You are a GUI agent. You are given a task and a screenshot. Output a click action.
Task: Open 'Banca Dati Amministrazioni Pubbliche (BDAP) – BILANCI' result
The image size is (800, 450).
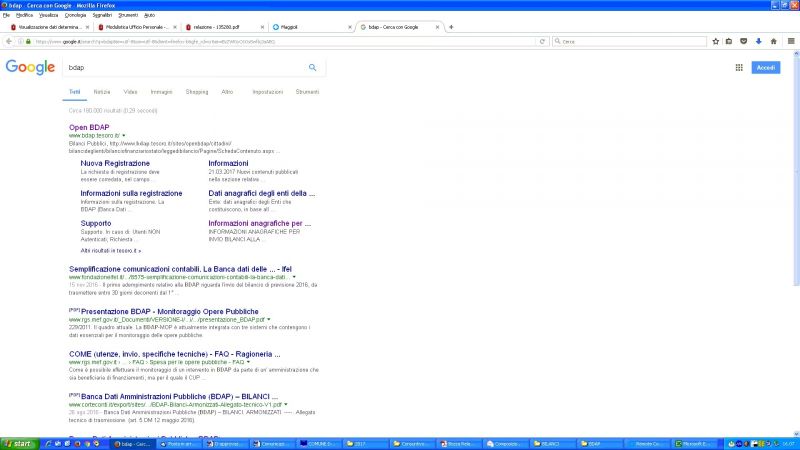(179, 396)
